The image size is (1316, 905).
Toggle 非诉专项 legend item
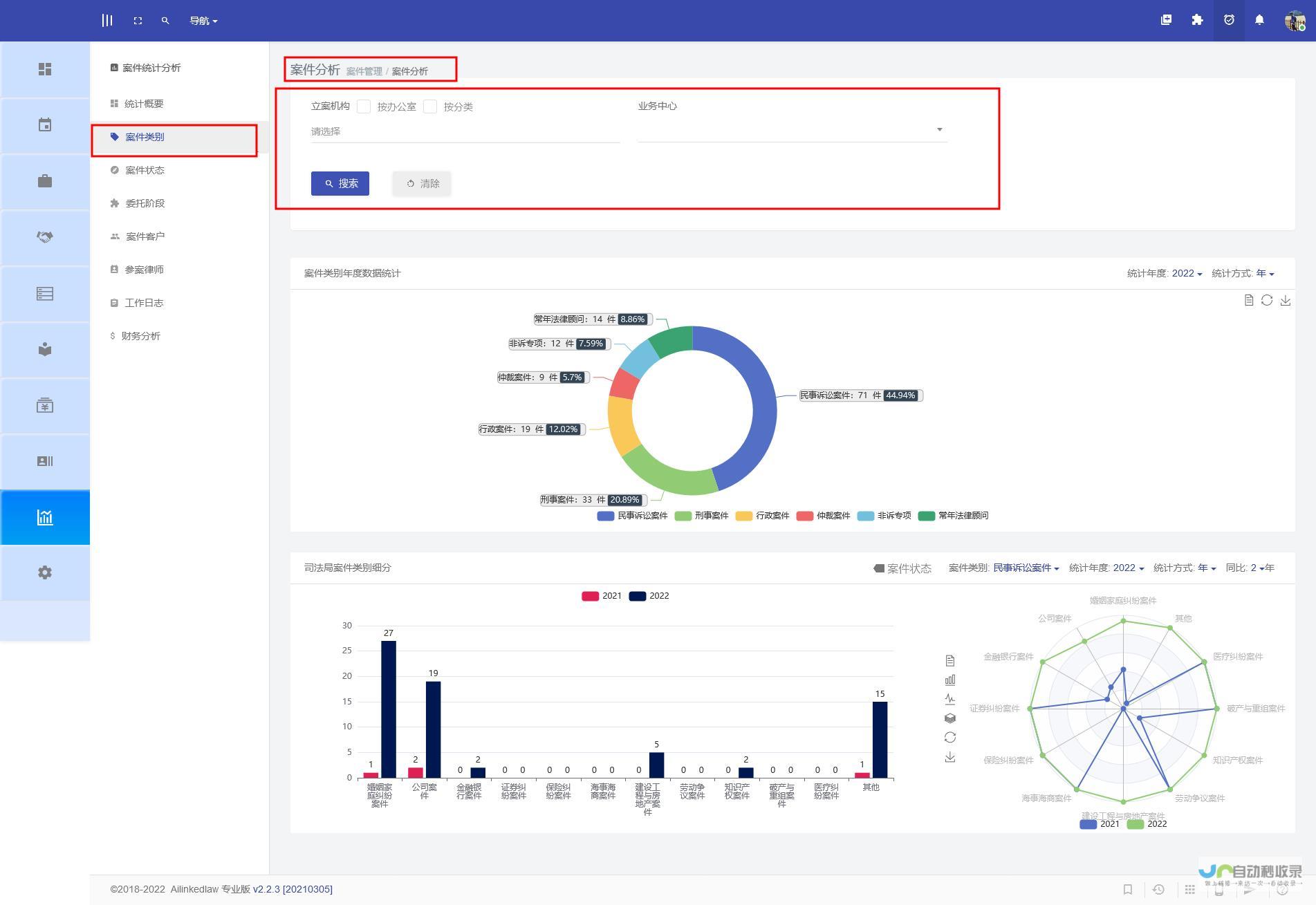point(884,516)
